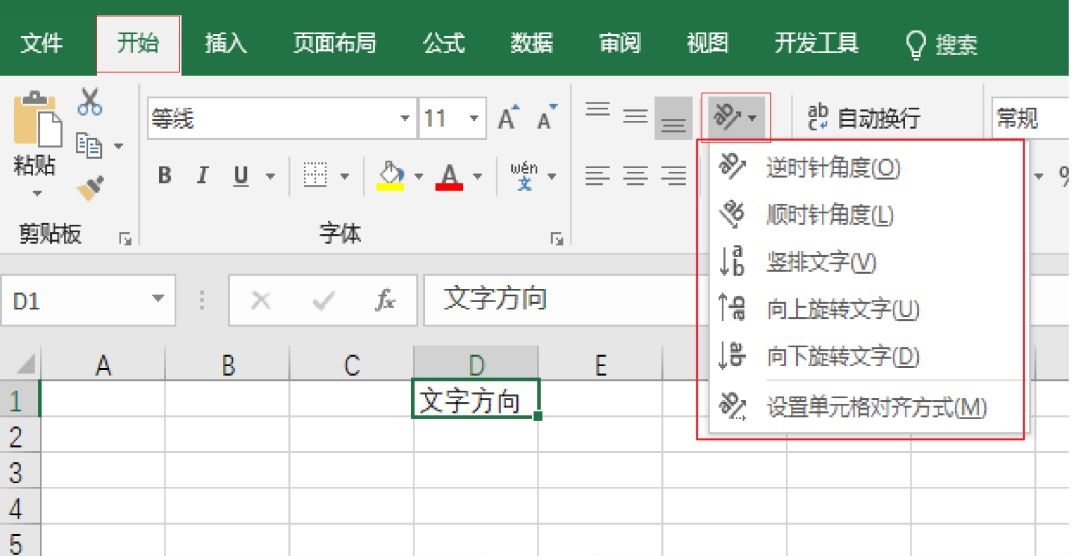Screen dimensions: 1080x556
Task: Increase font size with large A
Action: tap(508, 118)
